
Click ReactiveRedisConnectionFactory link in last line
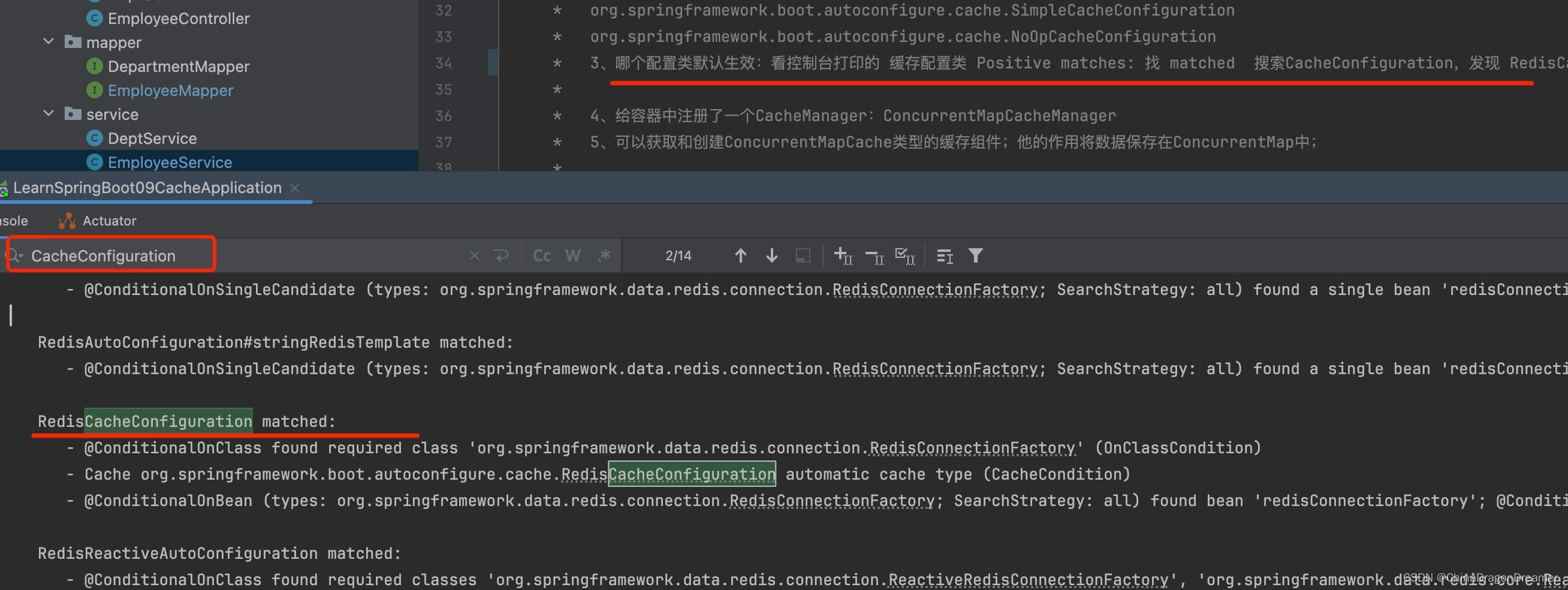[x=1028, y=580]
